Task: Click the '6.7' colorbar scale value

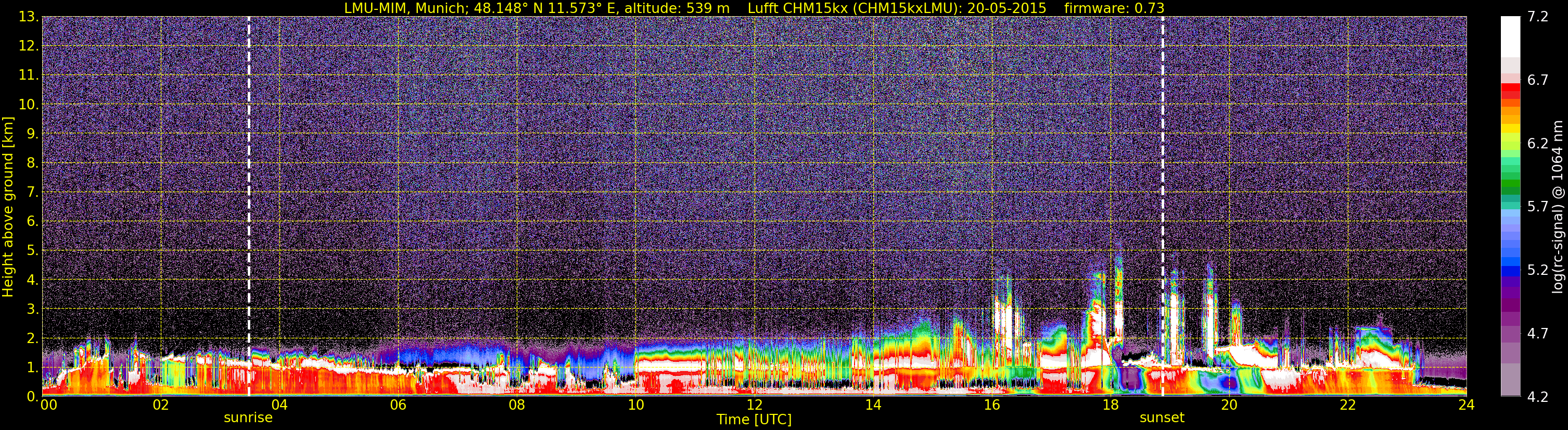Action: [1538, 80]
